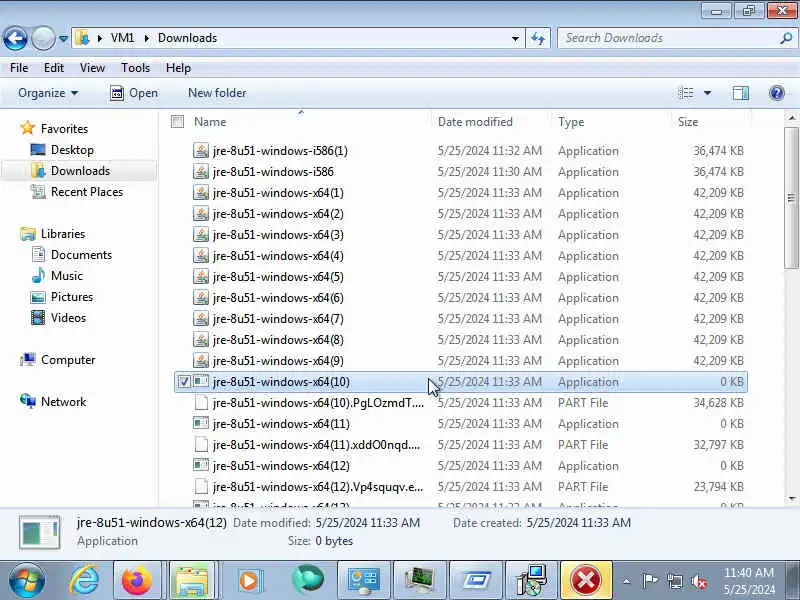Select the jre-8u51-windows-x64(12) application icon

click(x=201, y=465)
